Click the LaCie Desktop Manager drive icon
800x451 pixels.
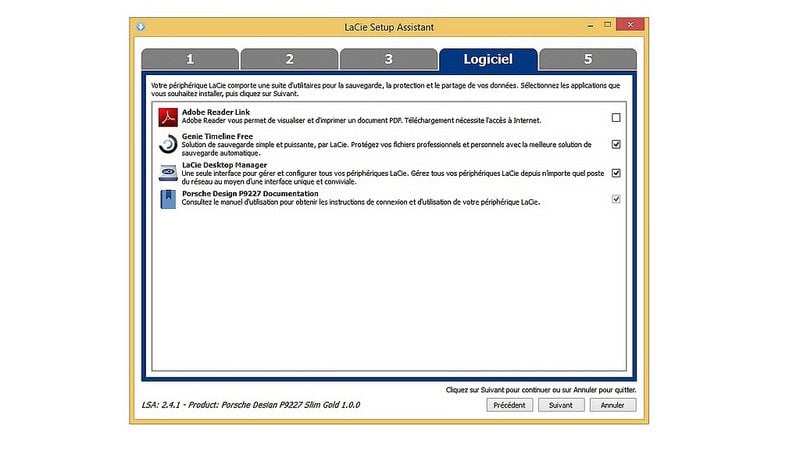pos(169,172)
